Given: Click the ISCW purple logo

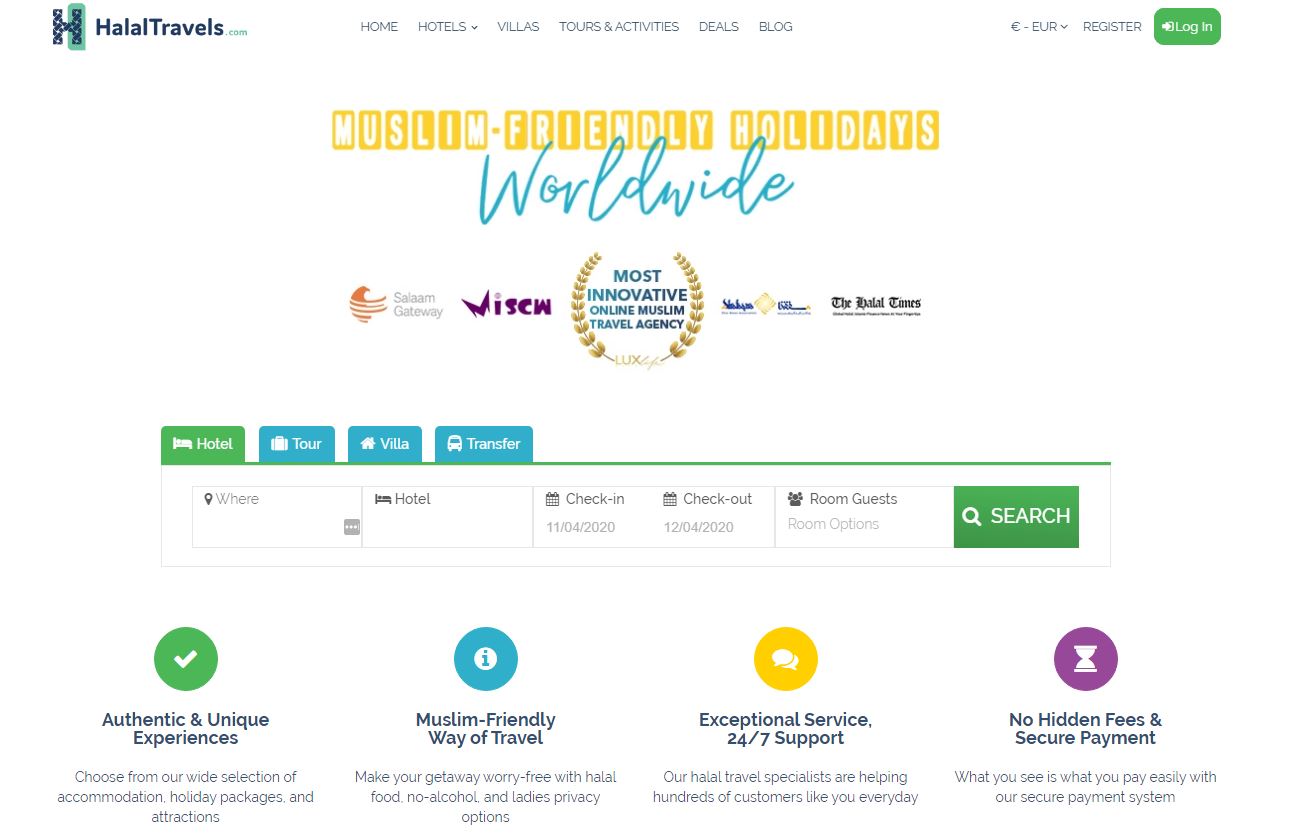Looking at the screenshot, I should click(506, 304).
